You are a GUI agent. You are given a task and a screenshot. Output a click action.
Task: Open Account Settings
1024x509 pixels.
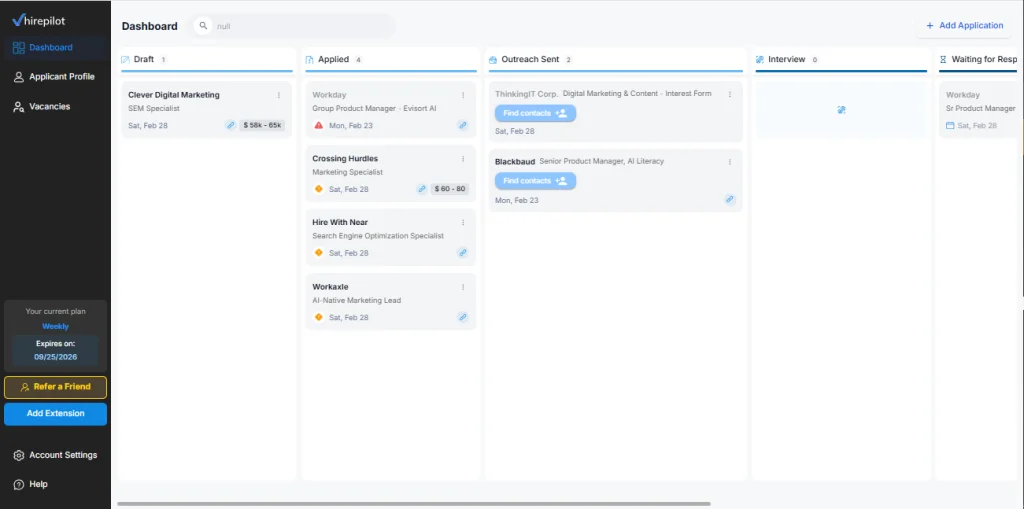click(x=56, y=455)
